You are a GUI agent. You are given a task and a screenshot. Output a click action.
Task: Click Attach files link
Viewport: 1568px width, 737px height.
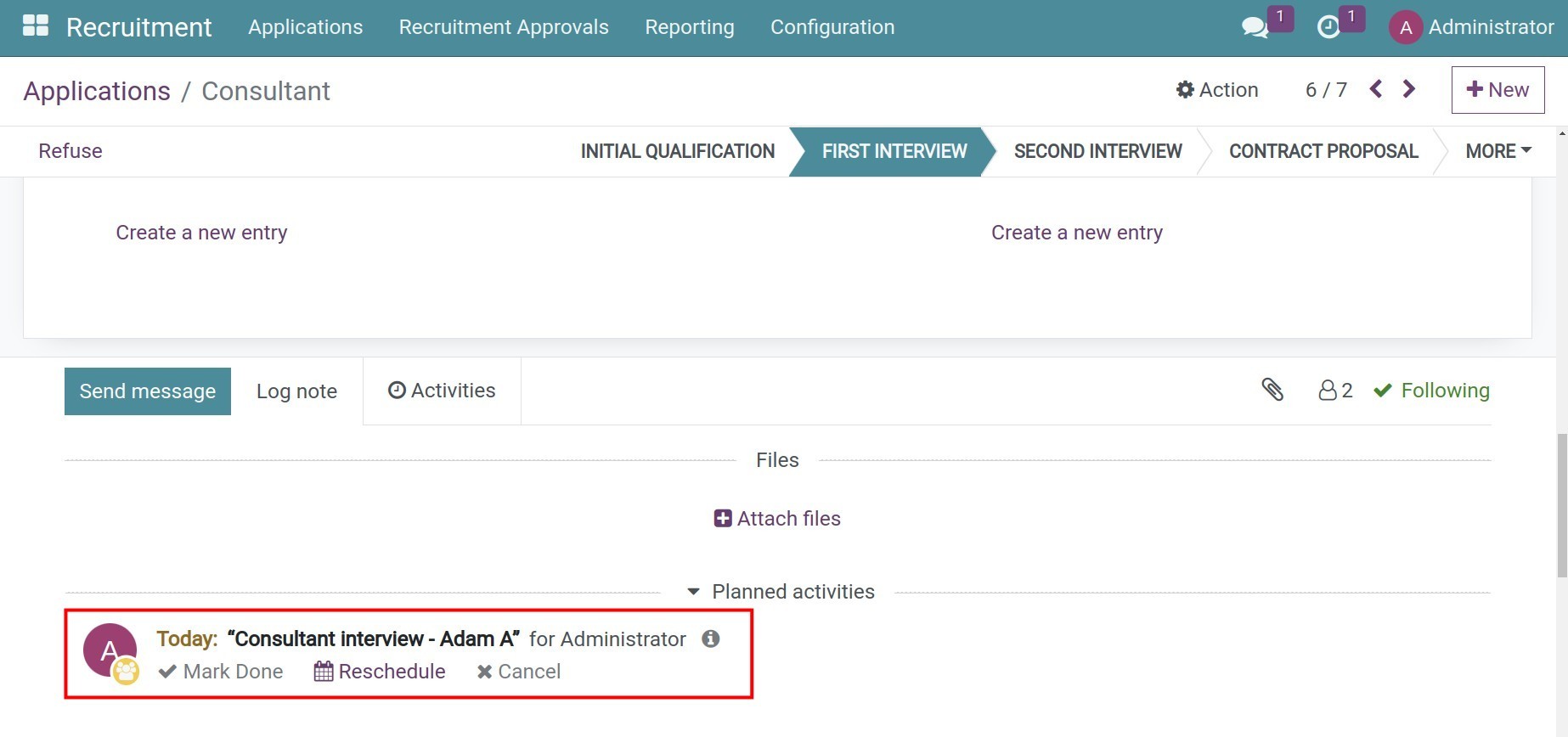777,519
